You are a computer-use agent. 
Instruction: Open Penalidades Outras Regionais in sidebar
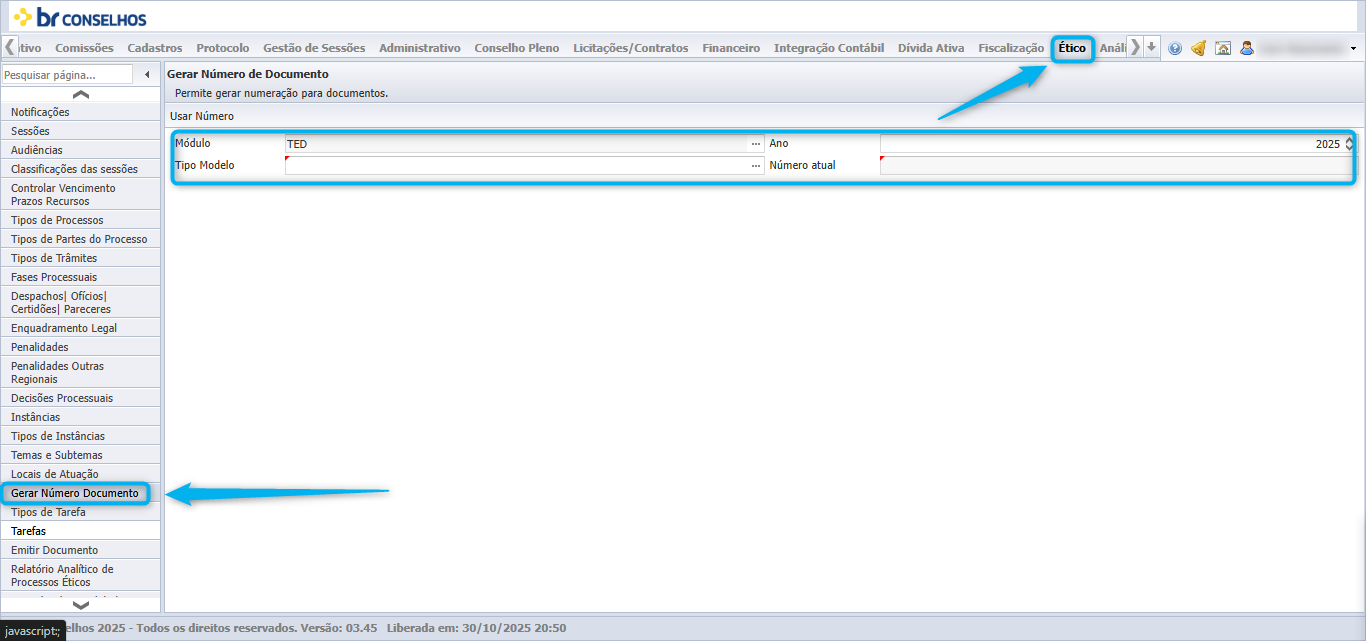click(x=80, y=373)
